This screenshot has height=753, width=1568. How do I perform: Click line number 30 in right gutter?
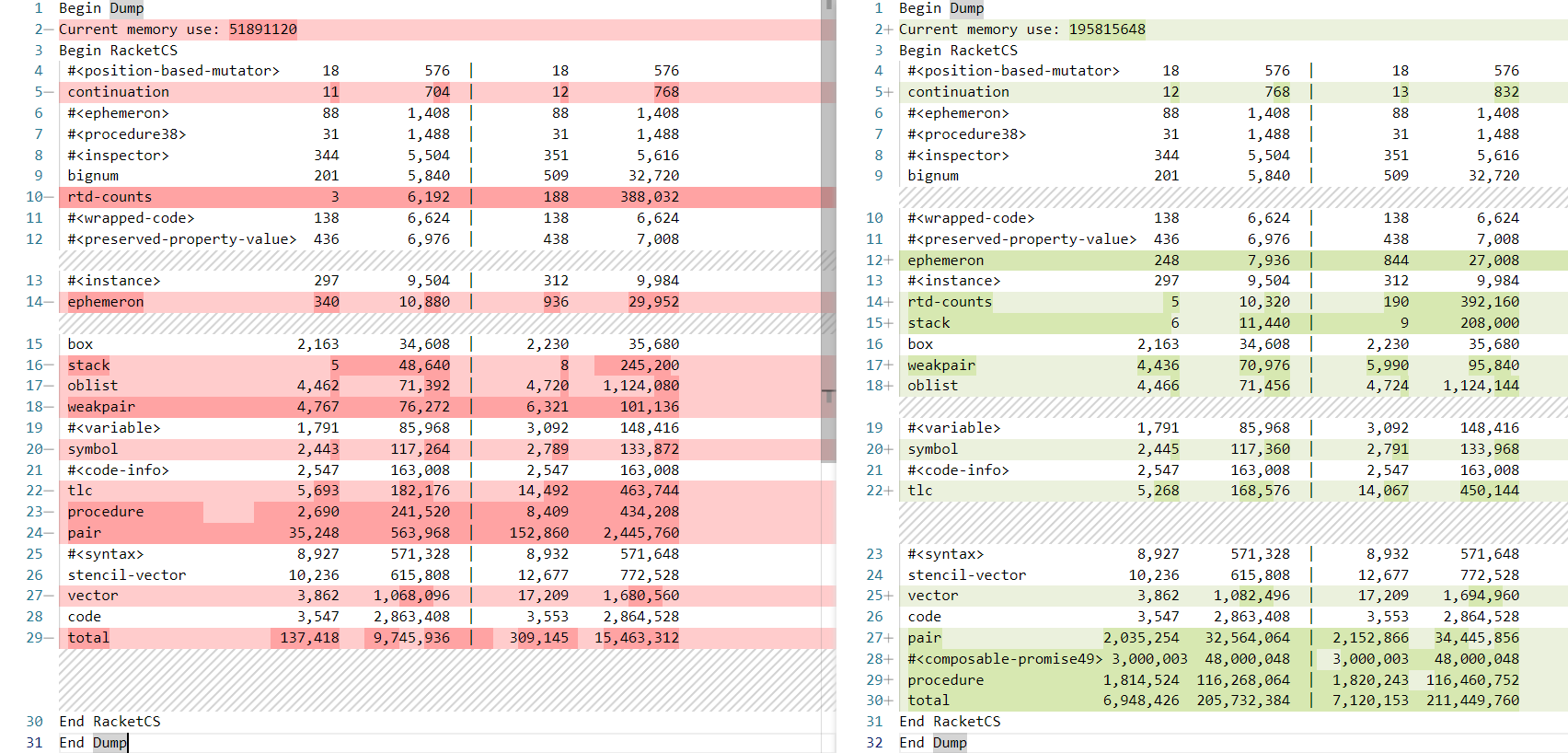(874, 701)
